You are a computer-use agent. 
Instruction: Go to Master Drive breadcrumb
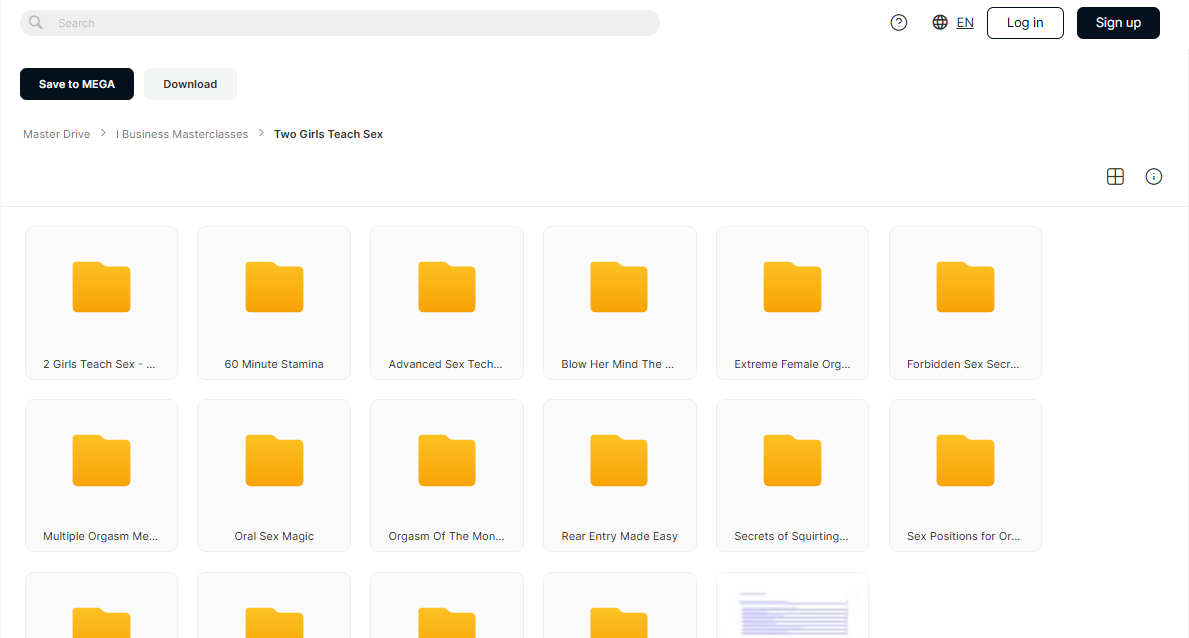coord(57,134)
